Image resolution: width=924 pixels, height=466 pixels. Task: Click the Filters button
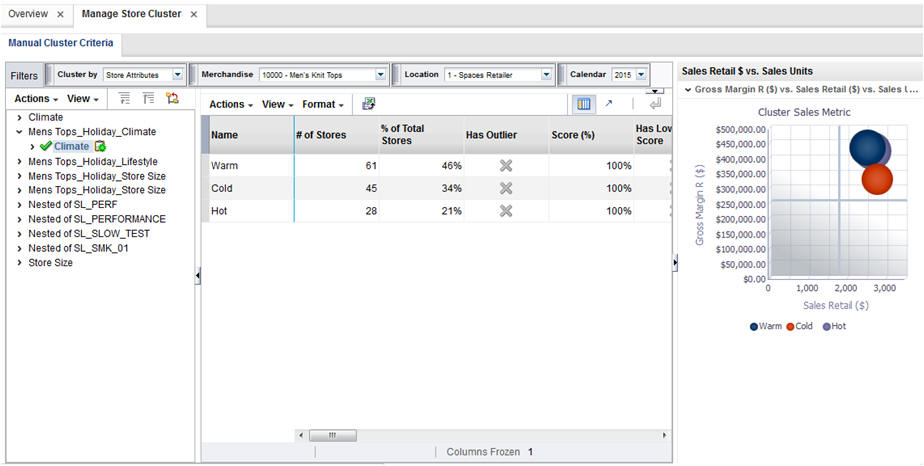click(x=24, y=75)
